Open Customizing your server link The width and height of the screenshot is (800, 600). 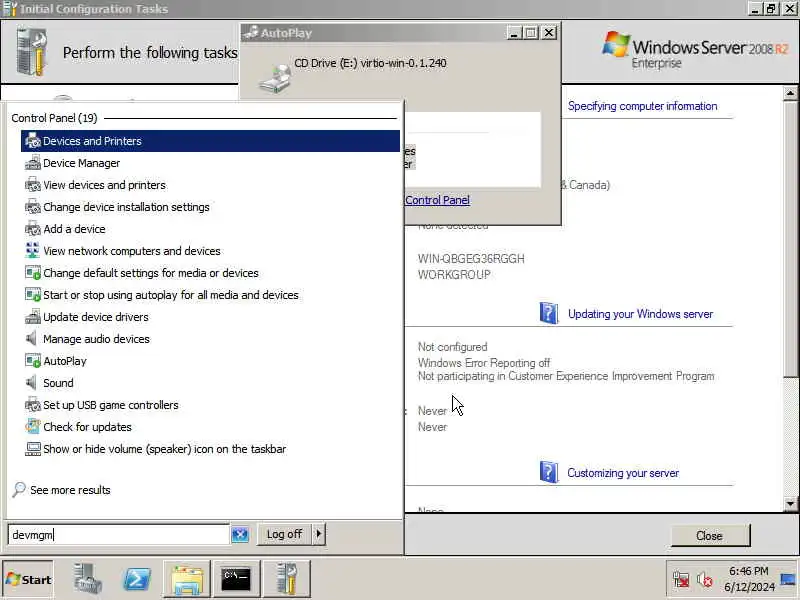click(623, 473)
